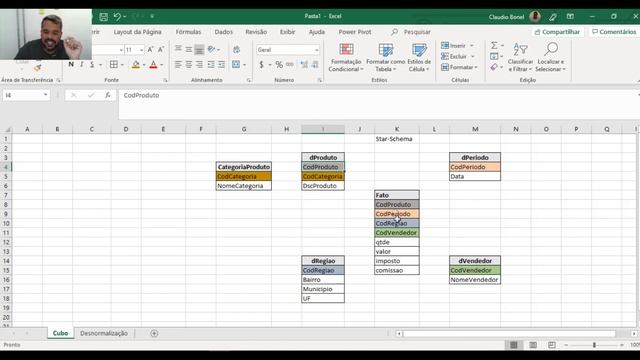Image resolution: width=640 pixels, height=360 pixels.
Task: Align text right
Action: click(x=199, y=64)
